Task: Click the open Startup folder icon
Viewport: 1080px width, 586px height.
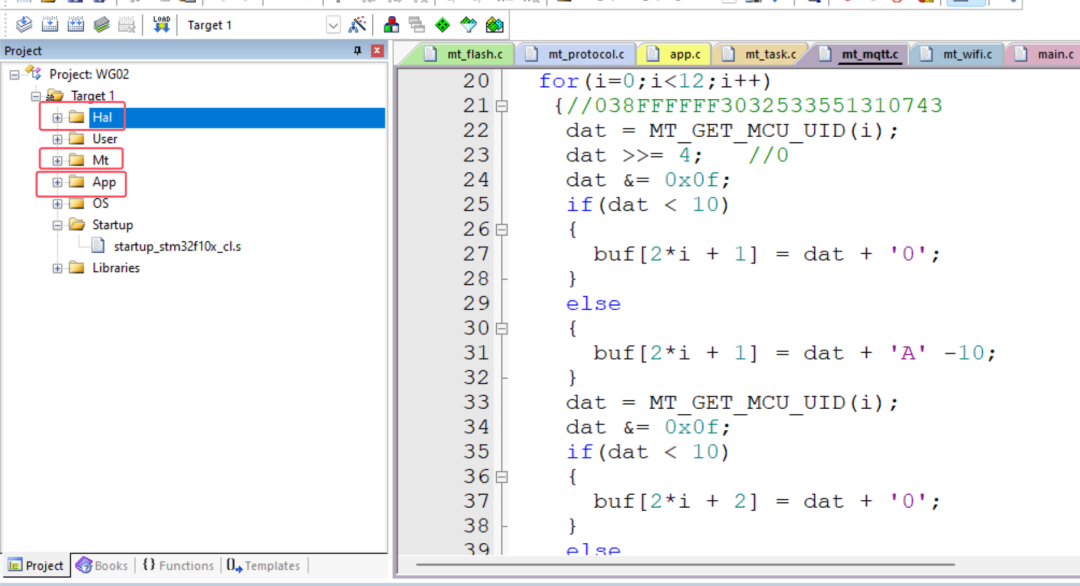Action: (77, 224)
